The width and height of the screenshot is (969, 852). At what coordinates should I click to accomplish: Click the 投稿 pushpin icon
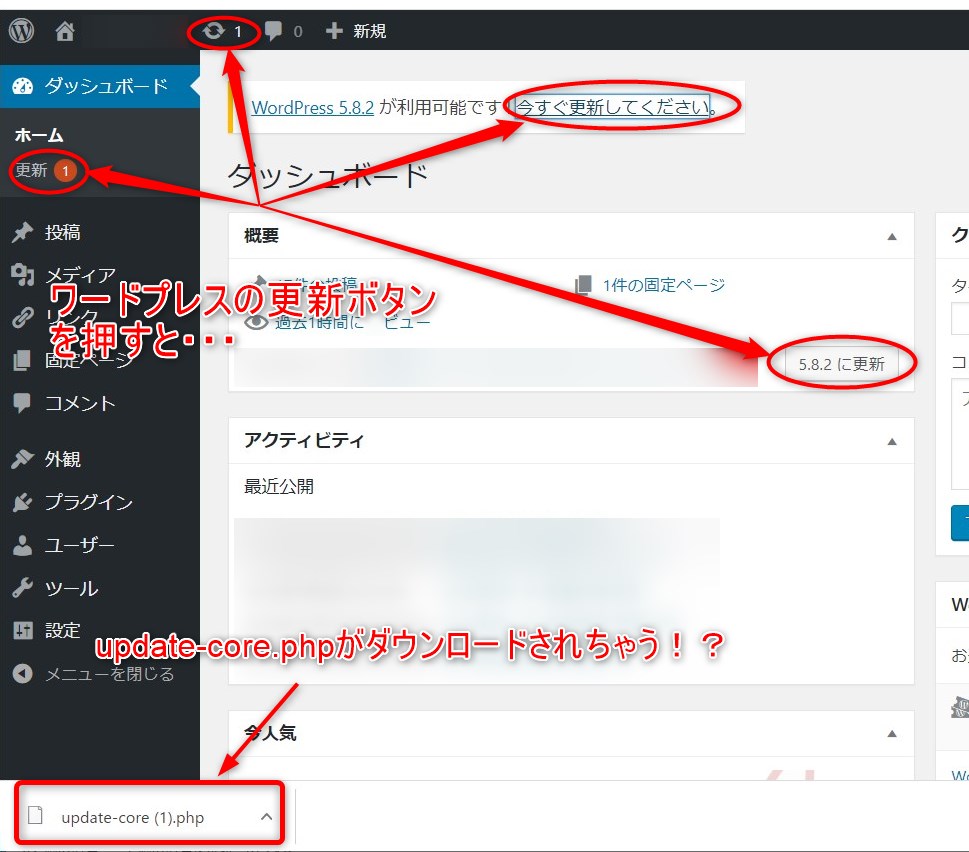coord(22,232)
